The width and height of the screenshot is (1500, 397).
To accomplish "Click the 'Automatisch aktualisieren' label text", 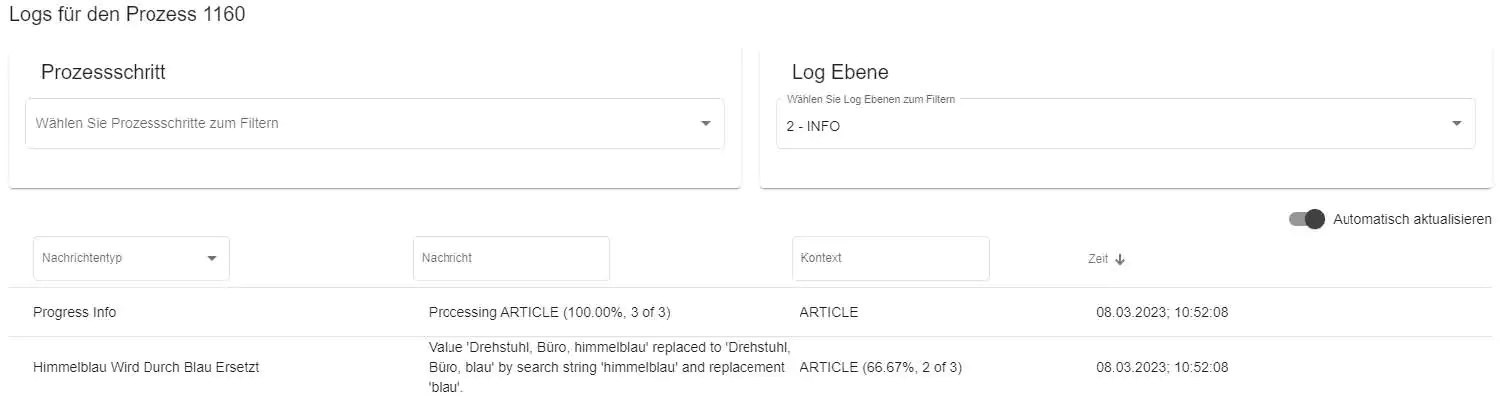I will coord(1412,219).
